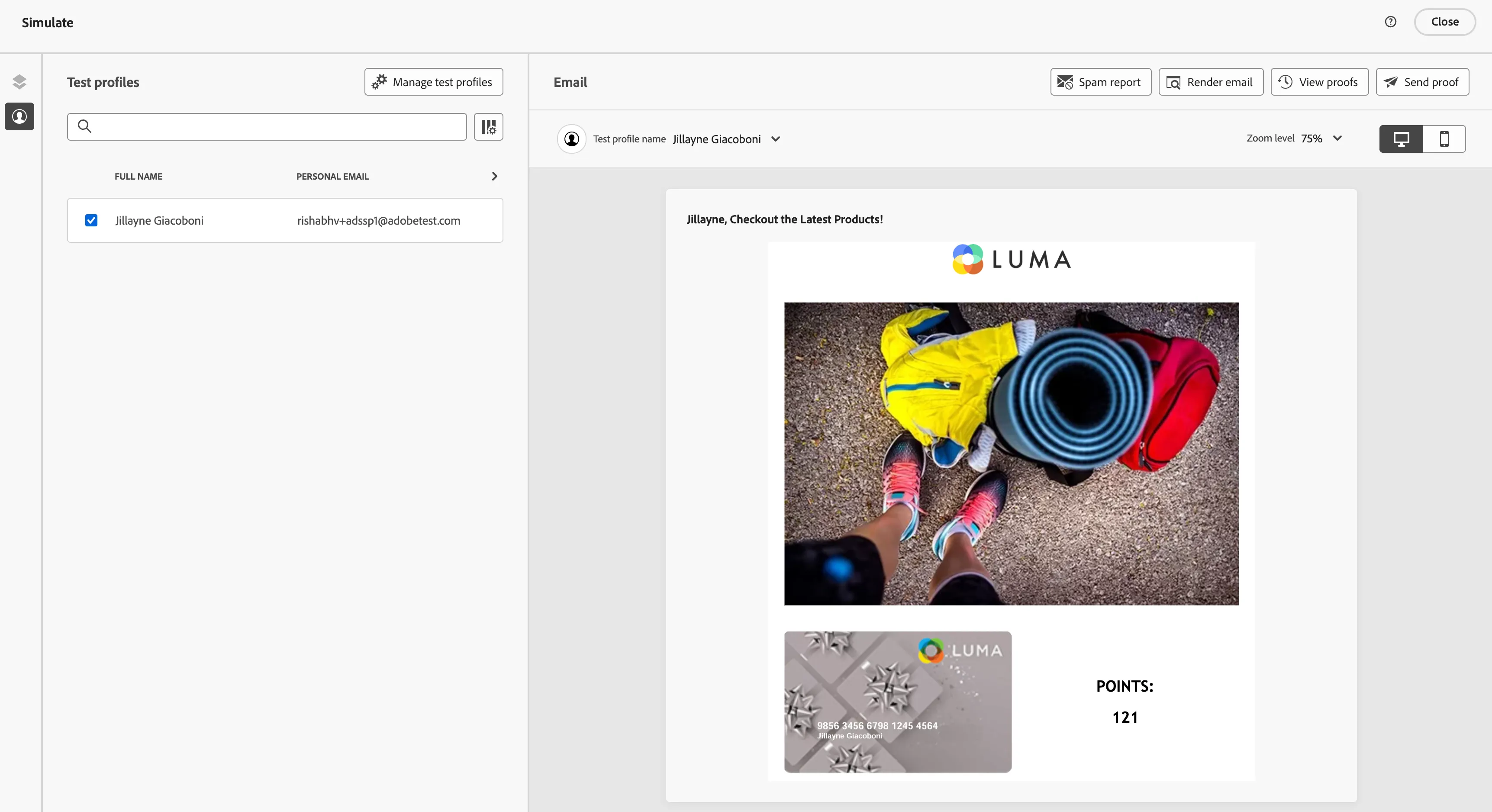The width and height of the screenshot is (1492, 812).
Task: Close the Simulate screen
Action: (1444, 22)
